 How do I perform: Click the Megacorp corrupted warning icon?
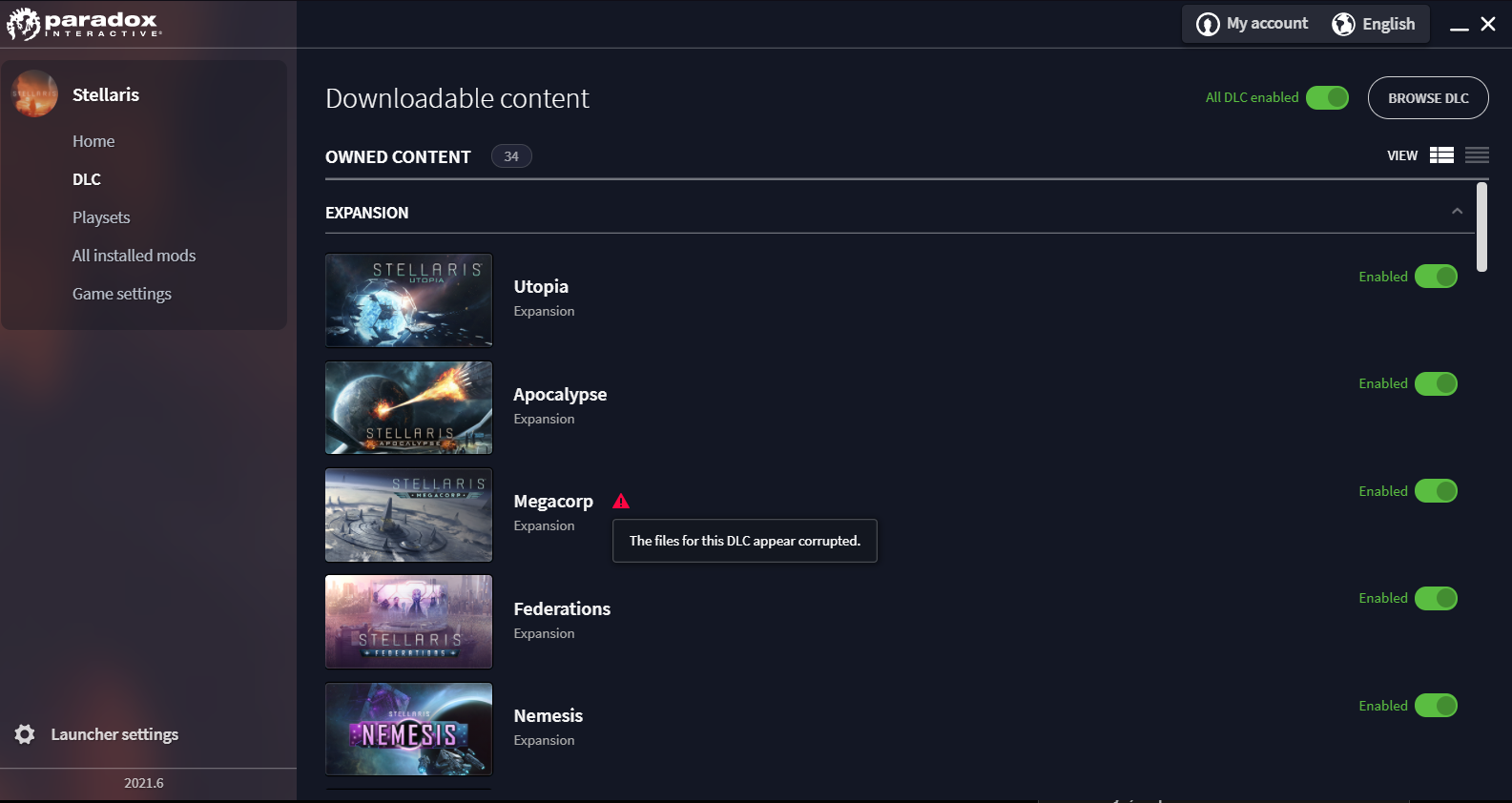coord(621,501)
